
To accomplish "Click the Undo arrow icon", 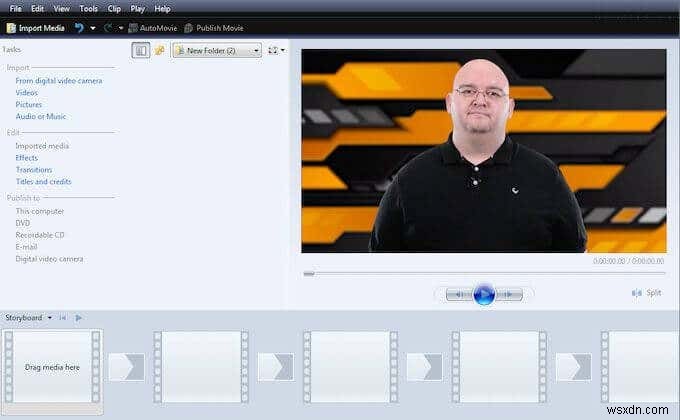I will [79, 28].
